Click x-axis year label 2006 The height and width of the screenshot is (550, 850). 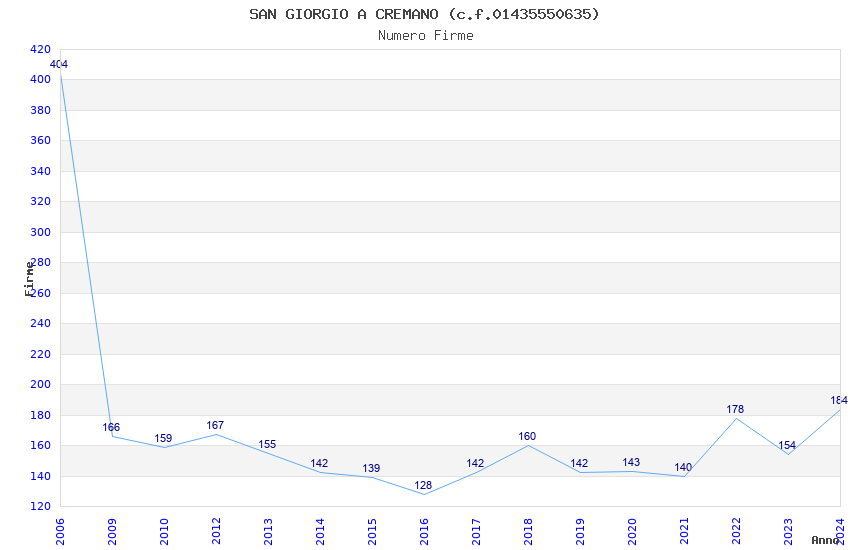point(60,532)
